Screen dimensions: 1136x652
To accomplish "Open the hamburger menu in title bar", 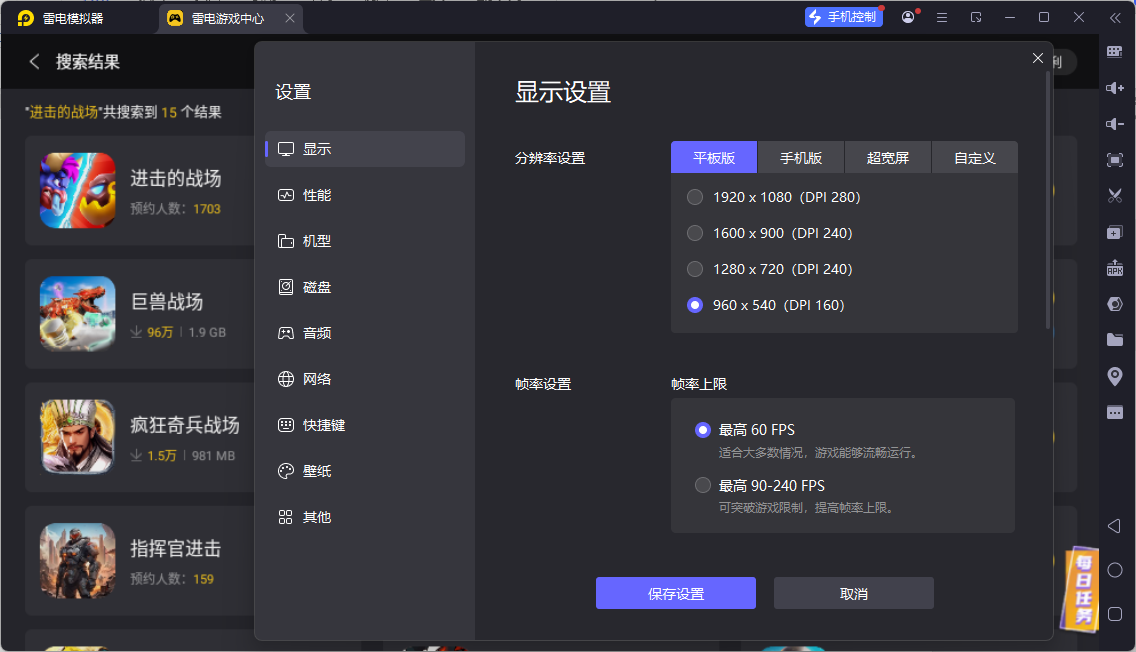I will click(942, 17).
